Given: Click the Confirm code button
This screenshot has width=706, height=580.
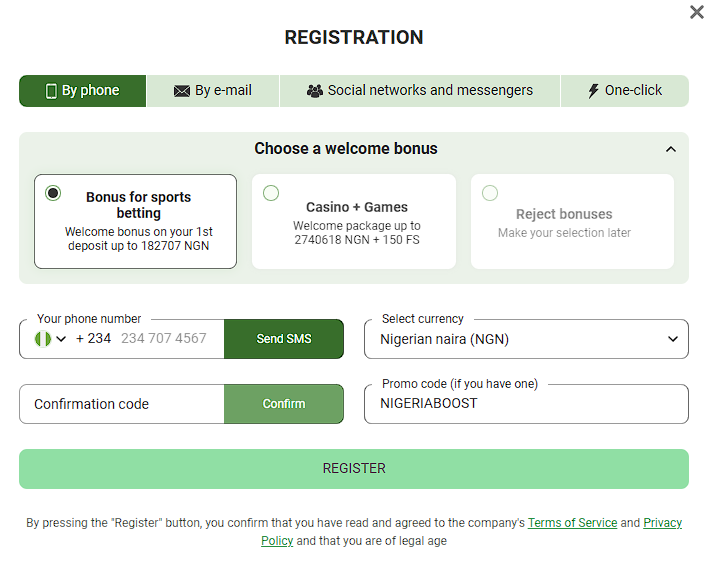Looking at the screenshot, I should [284, 404].
